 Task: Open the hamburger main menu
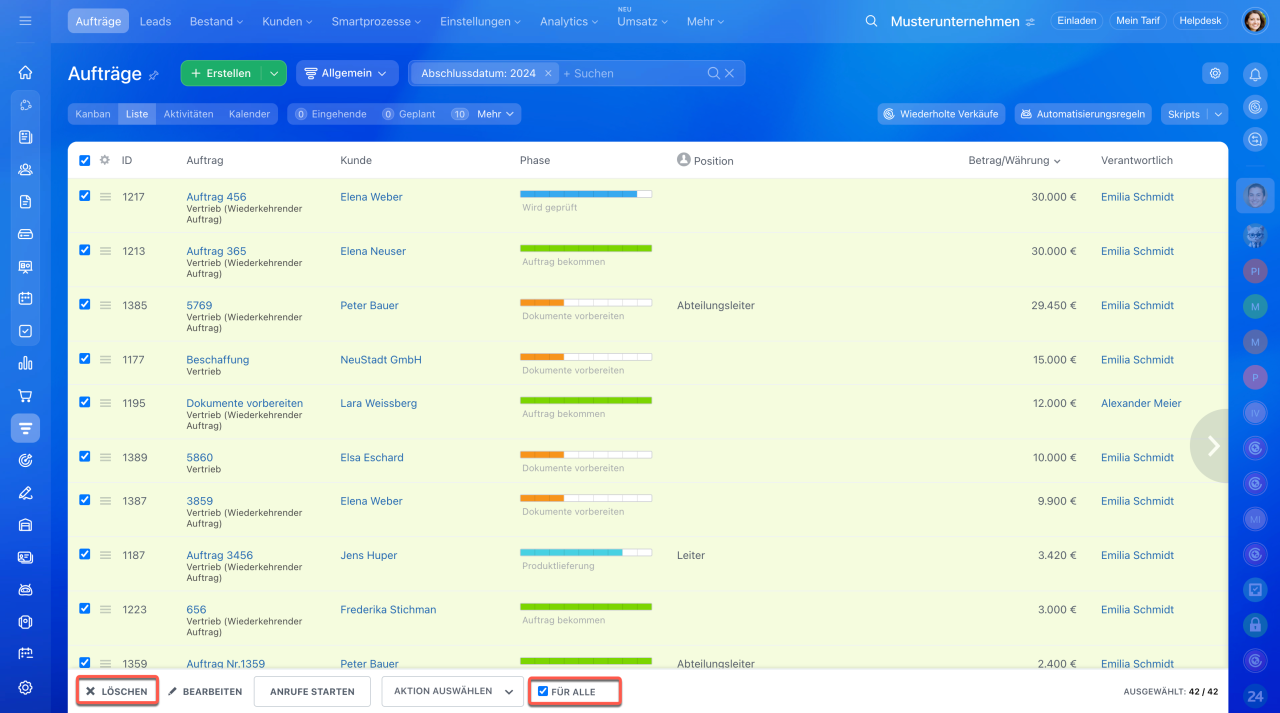pyautogui.click(x=25, y=21)
